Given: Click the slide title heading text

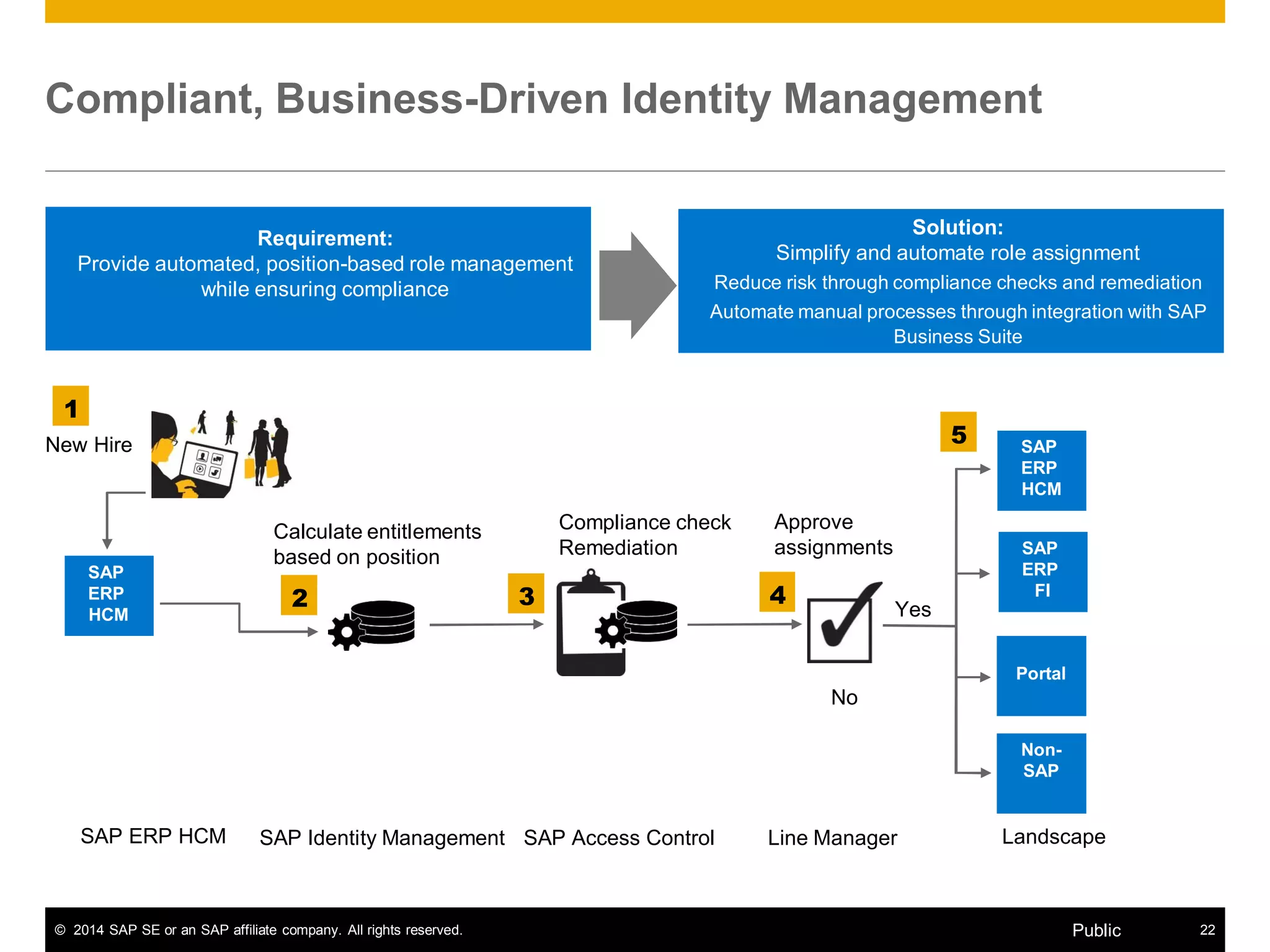Looking at the screenshot, I should [x=543, y=99].
